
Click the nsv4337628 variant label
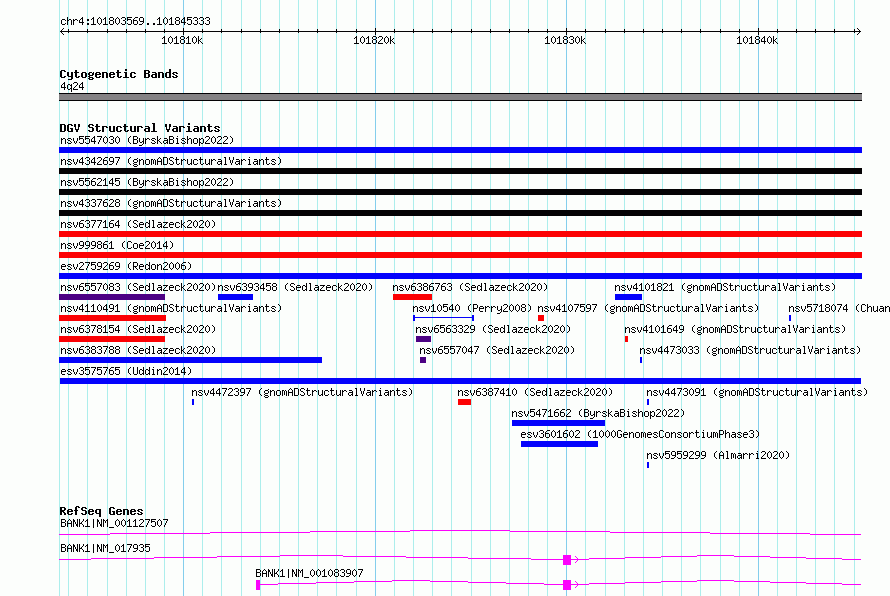tap(171, 203)
